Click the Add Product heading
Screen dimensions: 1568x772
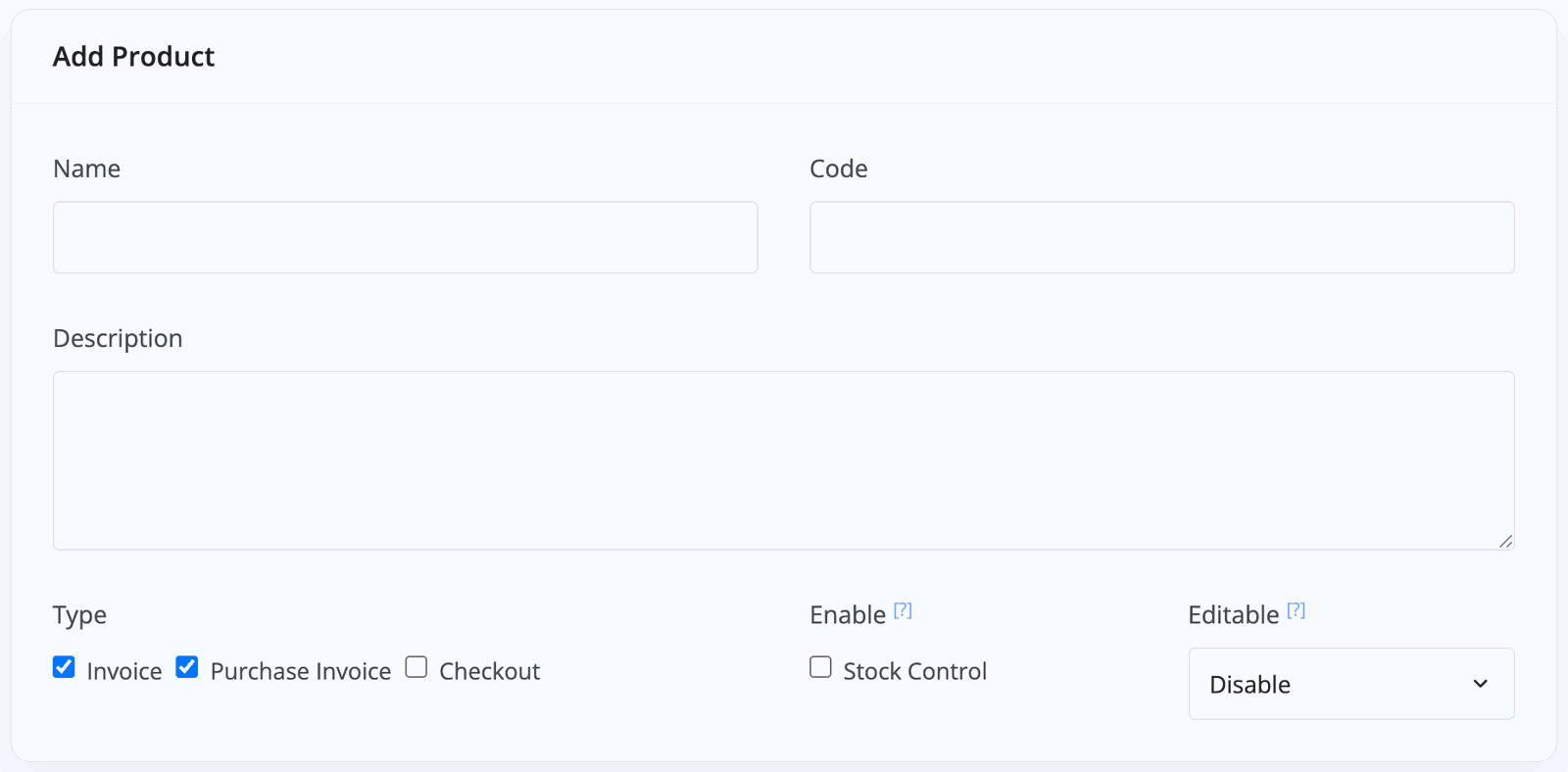tap(134, 57)
